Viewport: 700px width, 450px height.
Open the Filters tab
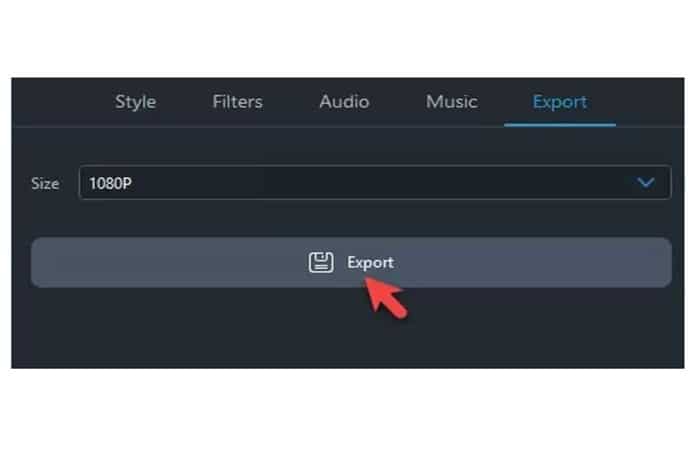pyautogui.click(x=238, y=102)
